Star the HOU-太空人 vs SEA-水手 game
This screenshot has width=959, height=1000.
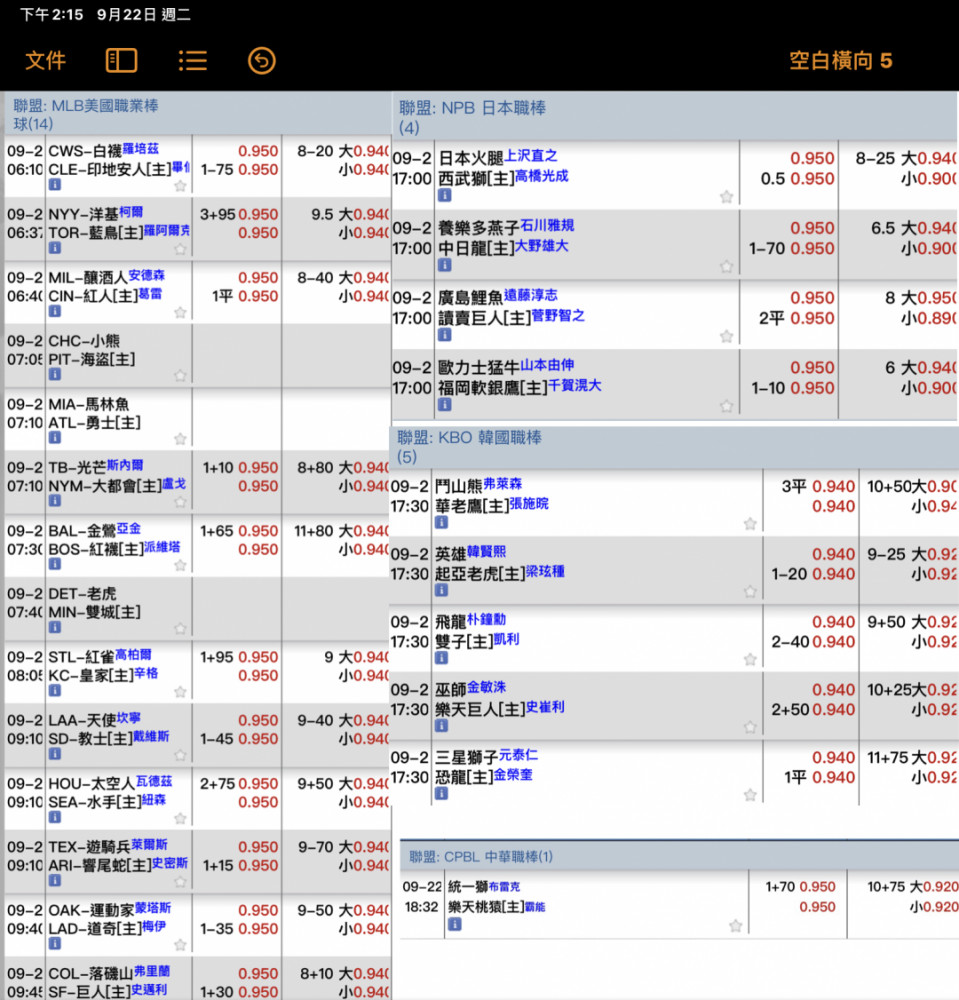point(180,818)
